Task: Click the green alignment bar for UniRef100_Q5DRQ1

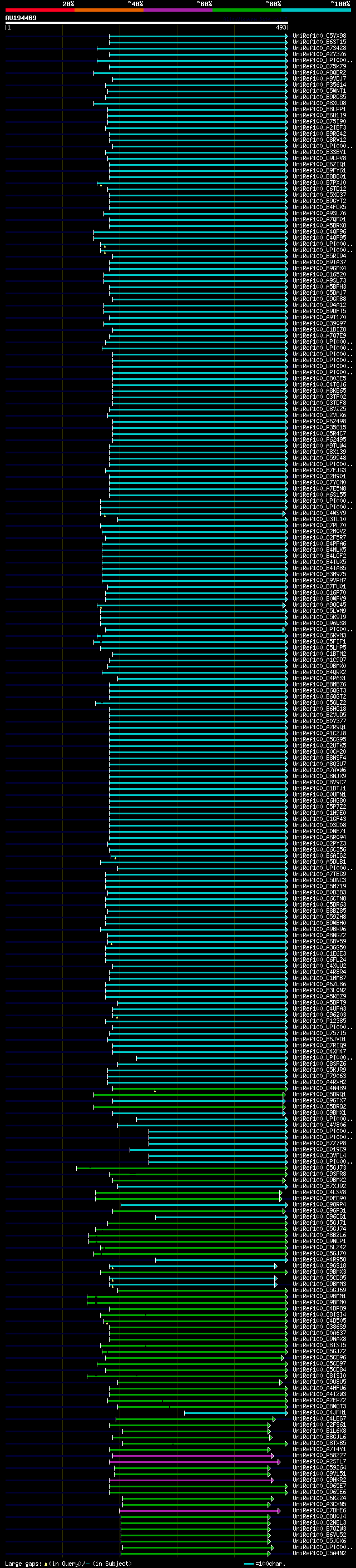Action: point(189,1095)
